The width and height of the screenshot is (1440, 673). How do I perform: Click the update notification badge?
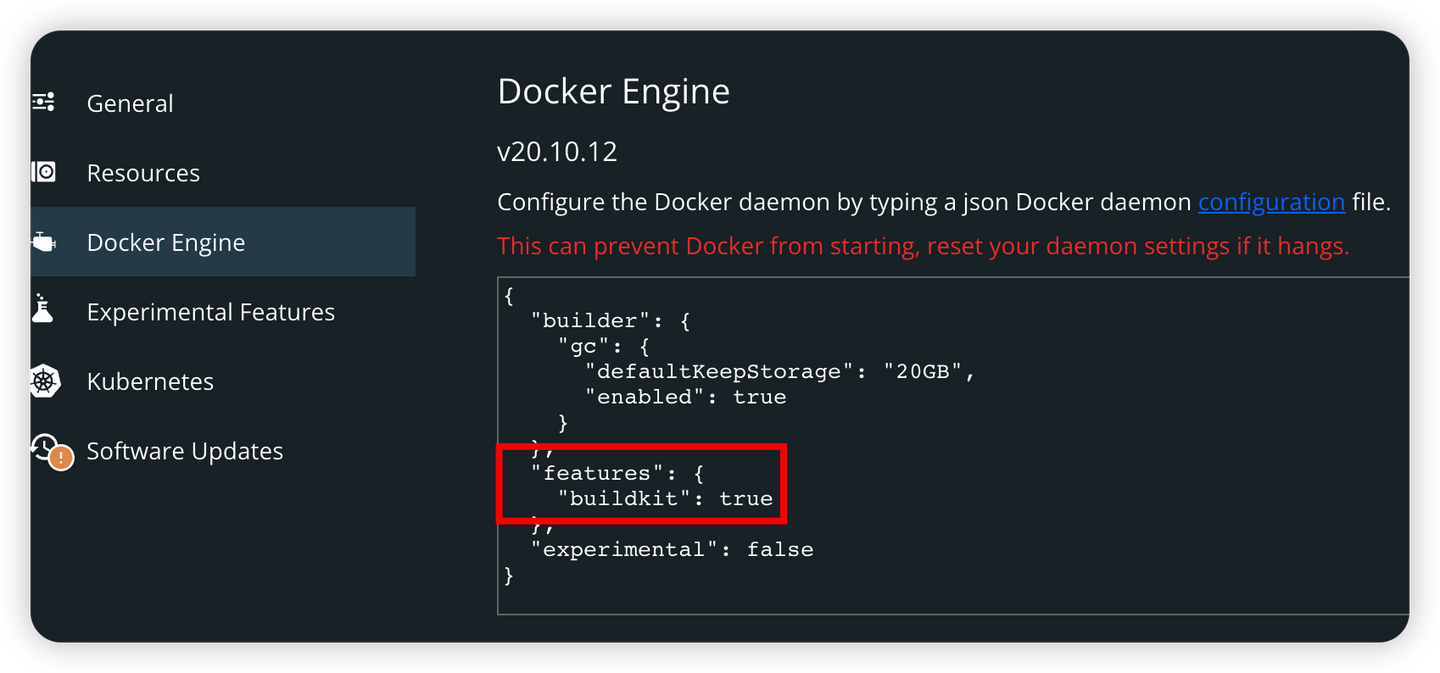pyautogui.click(x=59, y=459)
